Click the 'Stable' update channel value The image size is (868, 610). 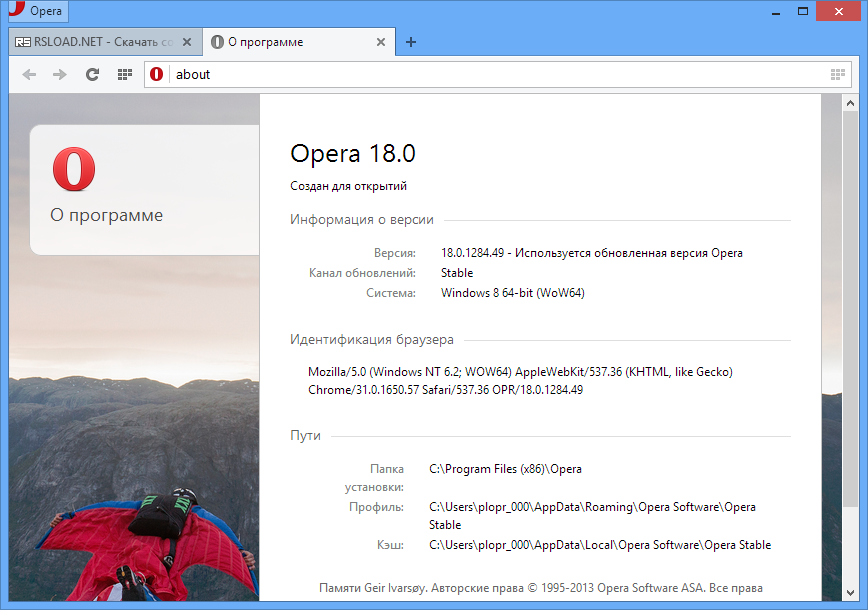[457, 273]
